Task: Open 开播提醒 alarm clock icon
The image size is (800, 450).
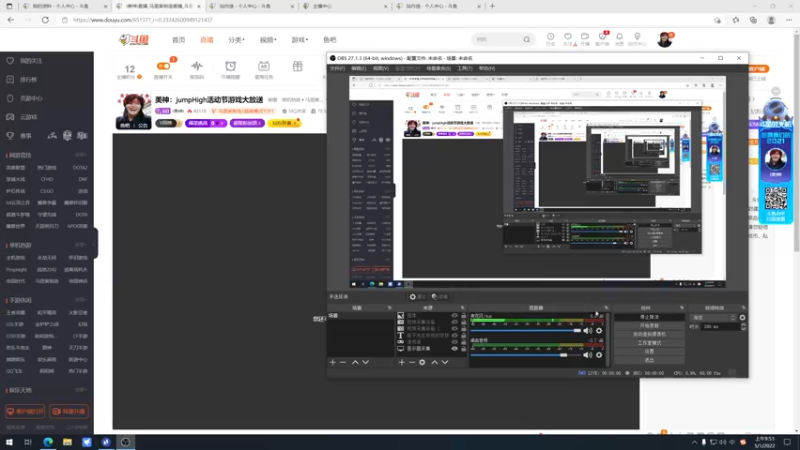Action: [231, 66]
